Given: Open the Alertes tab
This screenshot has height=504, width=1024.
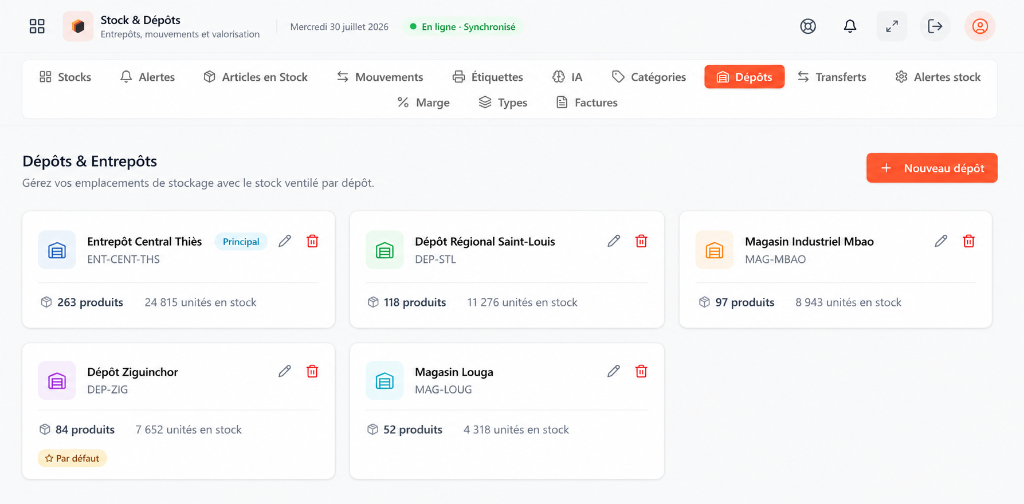Looking at the screenshot, I should 148,77.
